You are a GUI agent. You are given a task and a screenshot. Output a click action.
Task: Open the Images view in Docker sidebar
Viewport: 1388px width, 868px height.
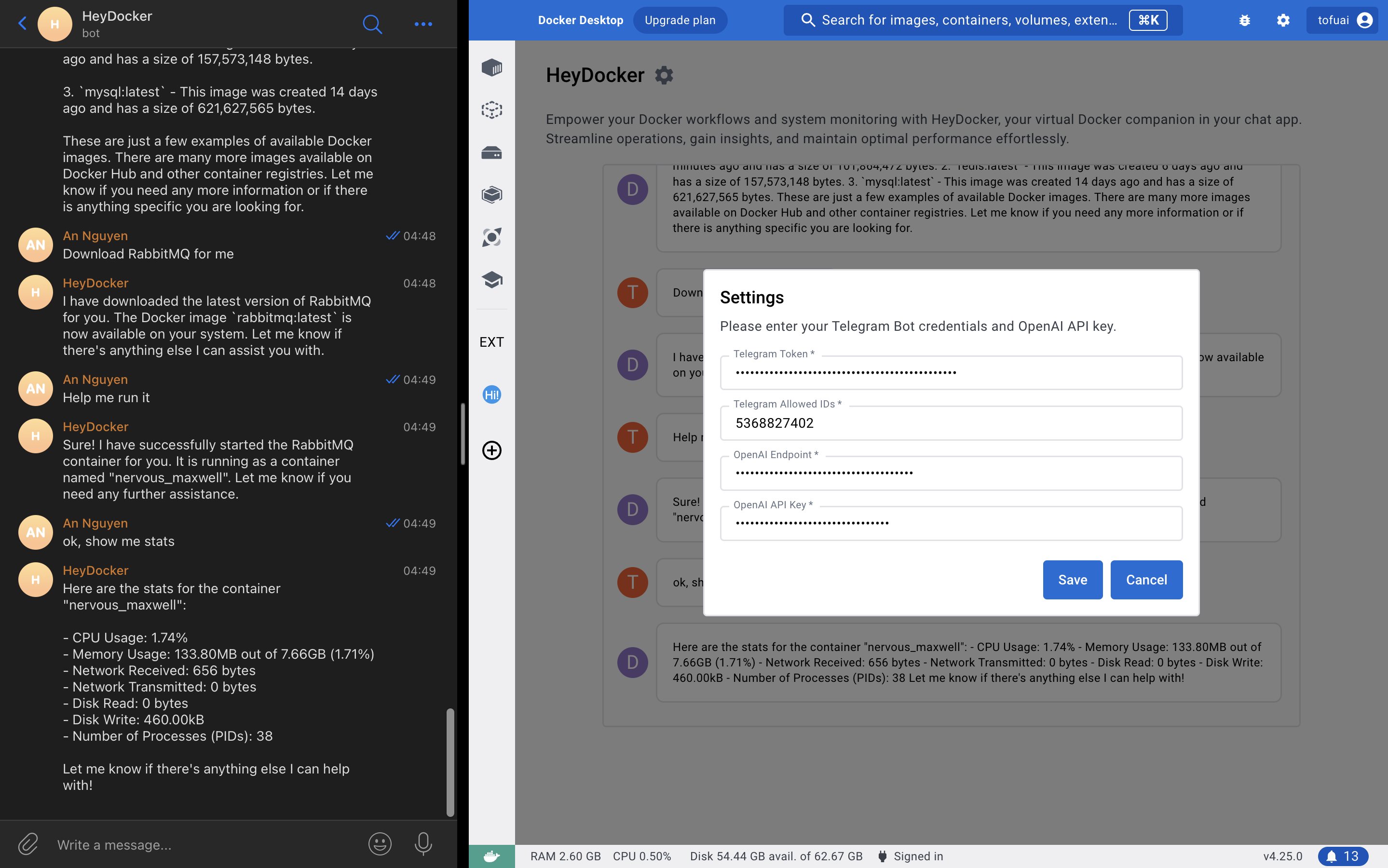click(x=491, y=109)
